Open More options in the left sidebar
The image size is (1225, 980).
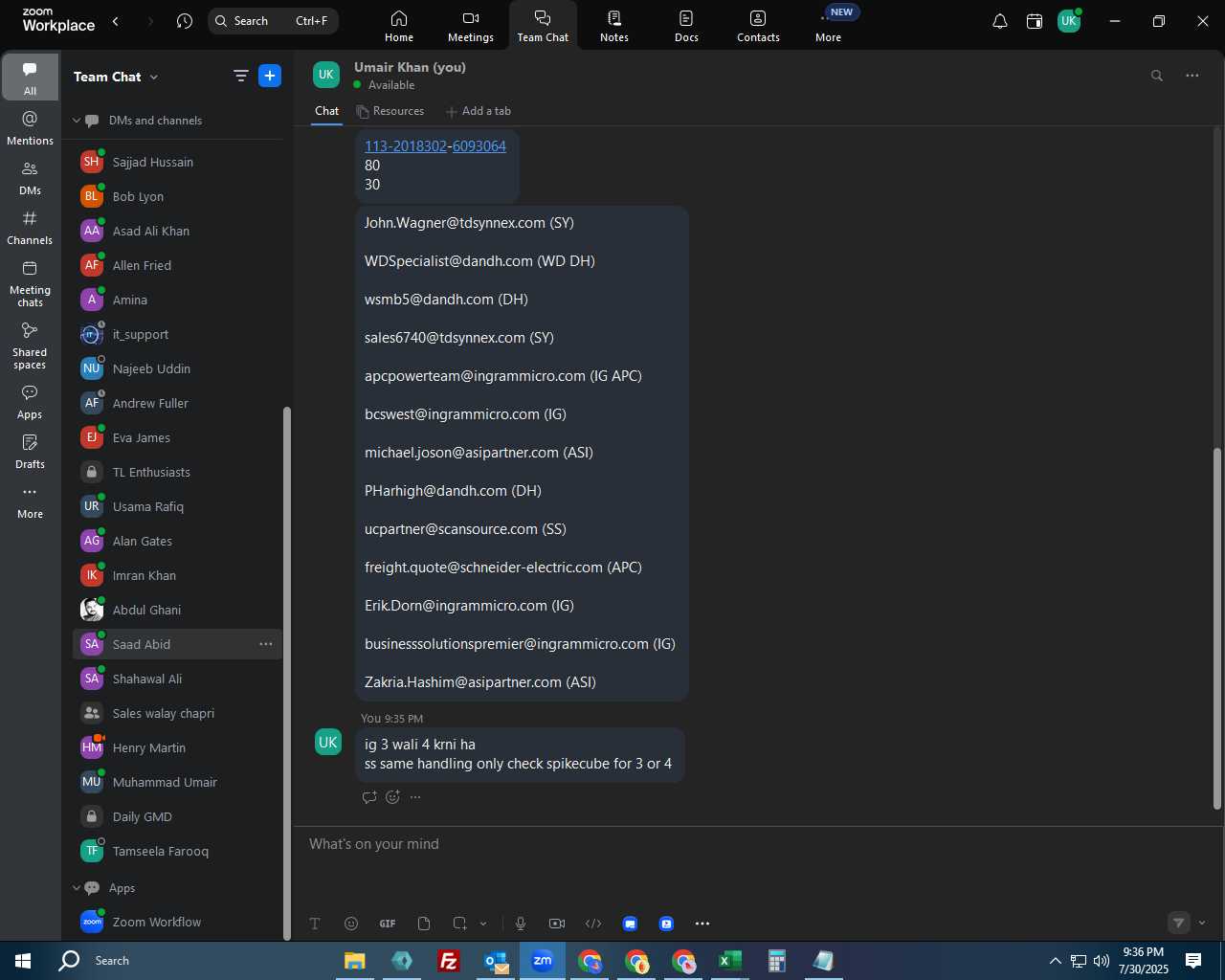30,501
